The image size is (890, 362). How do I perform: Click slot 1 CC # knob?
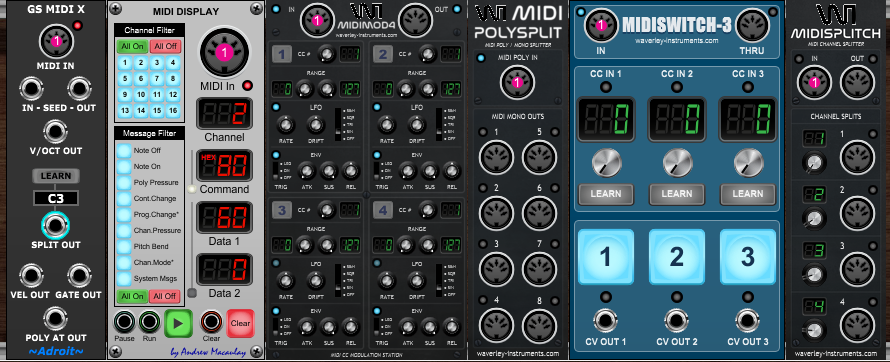pyautogui.click(x=326, y=54)
